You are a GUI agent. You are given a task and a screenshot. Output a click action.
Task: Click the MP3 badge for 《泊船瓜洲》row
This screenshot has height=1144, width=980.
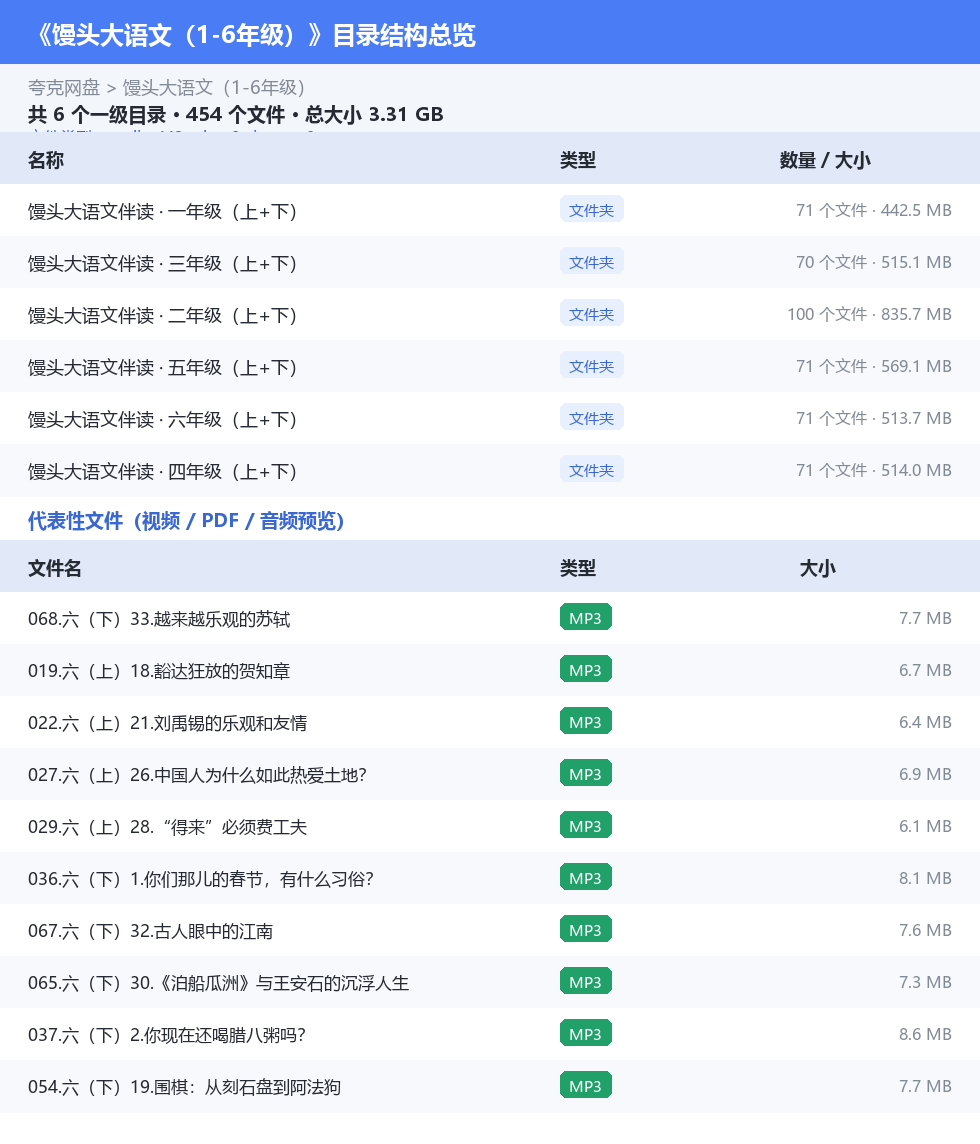pos(586,982)
